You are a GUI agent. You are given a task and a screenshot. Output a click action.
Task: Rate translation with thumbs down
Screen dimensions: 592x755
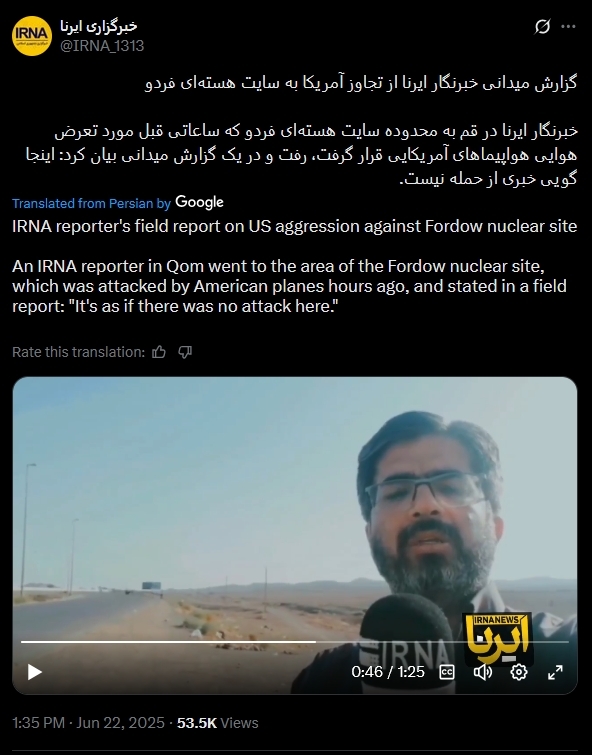click(x=185, y=352)
